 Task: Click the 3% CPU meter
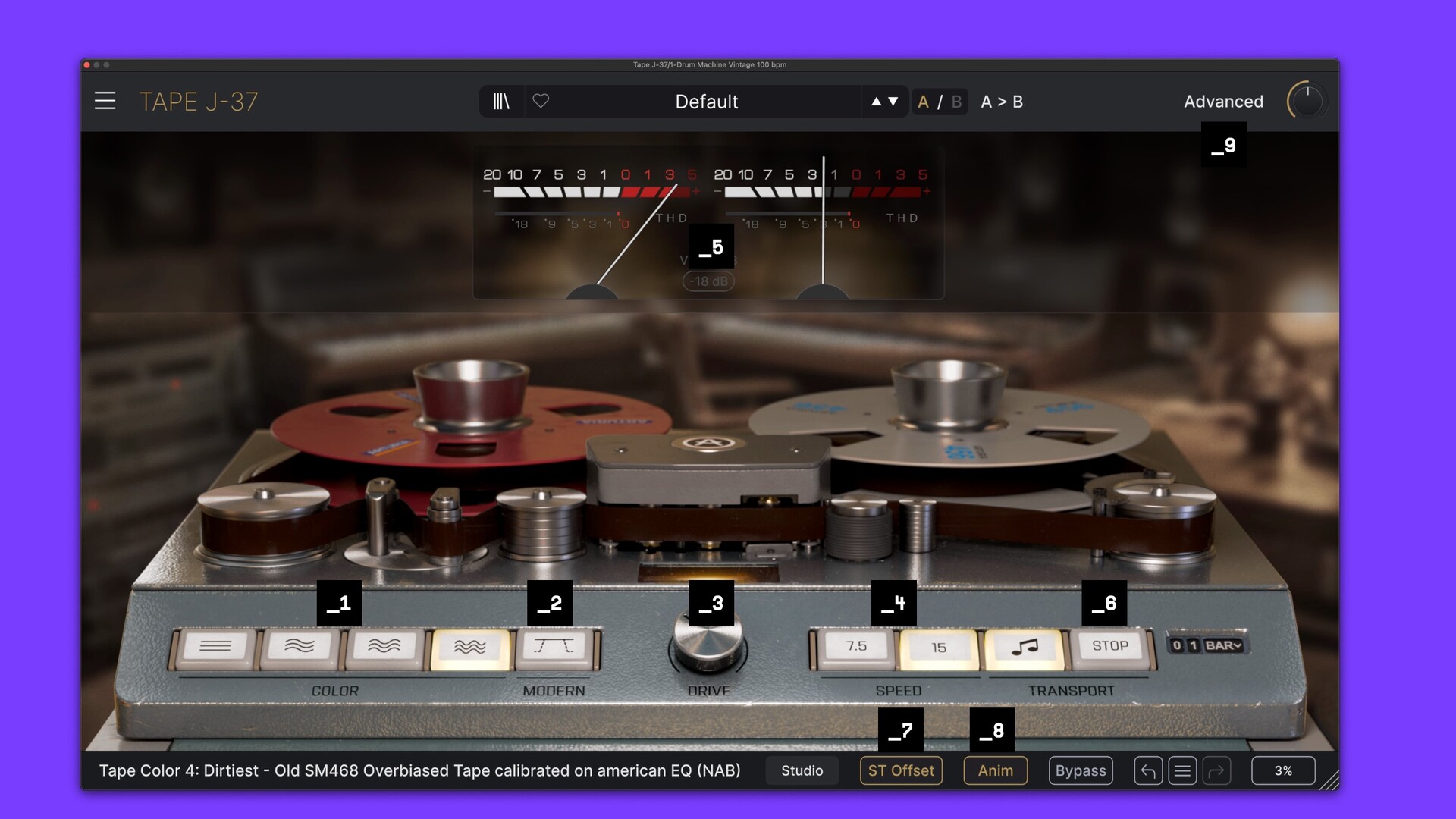(x=1283, y=770)
